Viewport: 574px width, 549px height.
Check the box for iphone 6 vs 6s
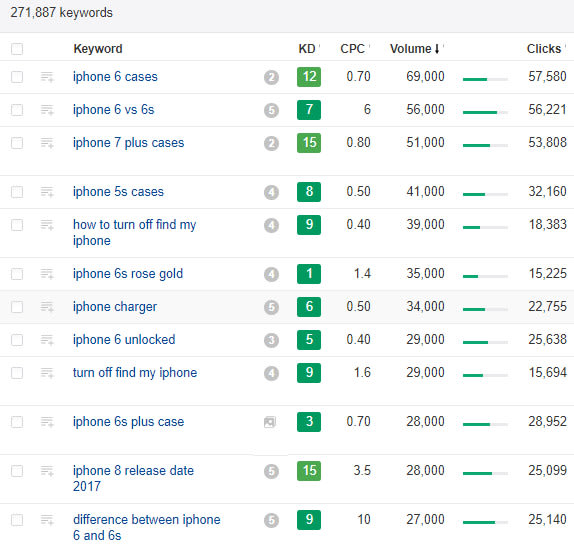(17, 110)
